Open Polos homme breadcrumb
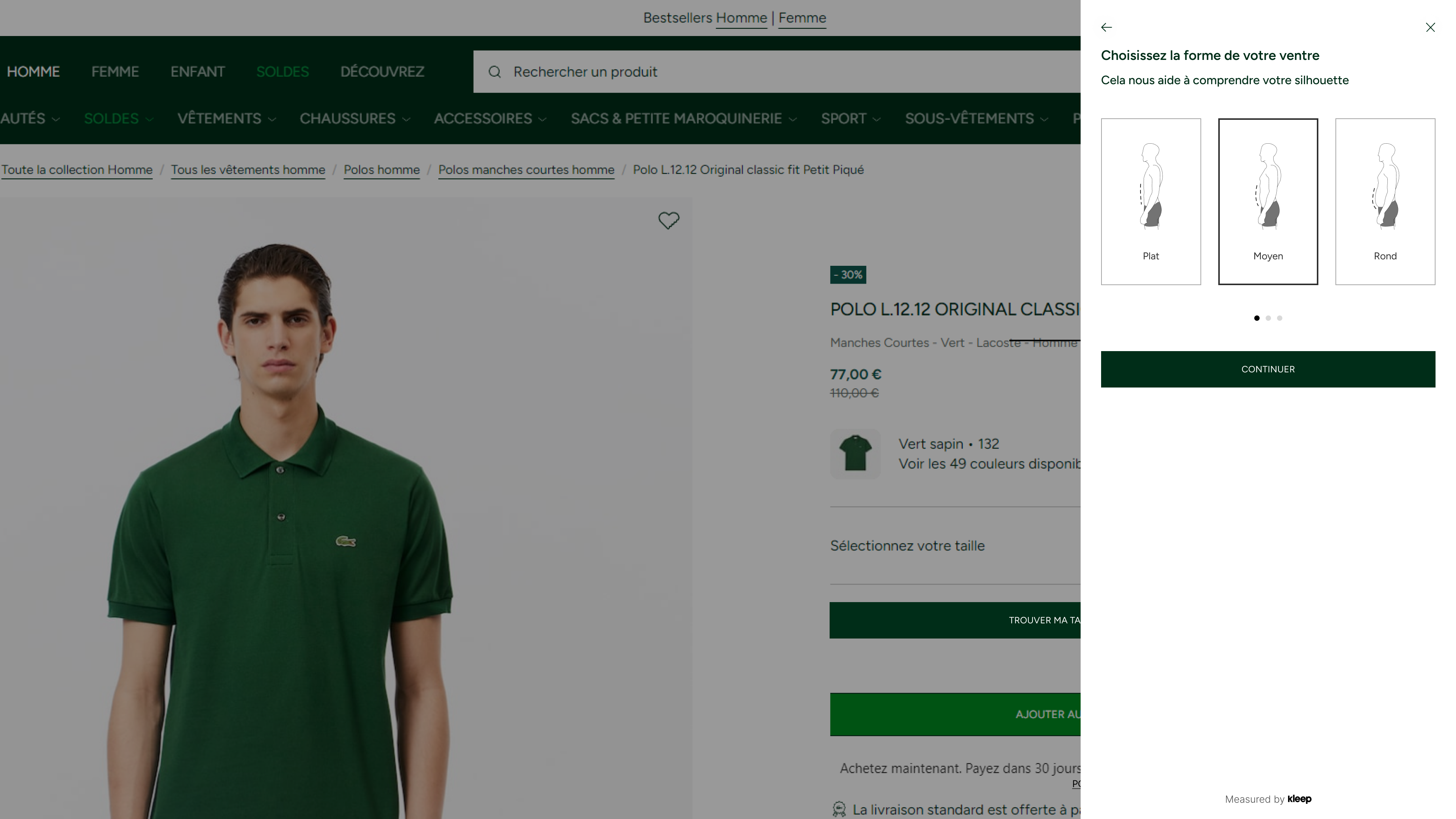The height and width of the screenshot is (819, 1456). point(381,169)
